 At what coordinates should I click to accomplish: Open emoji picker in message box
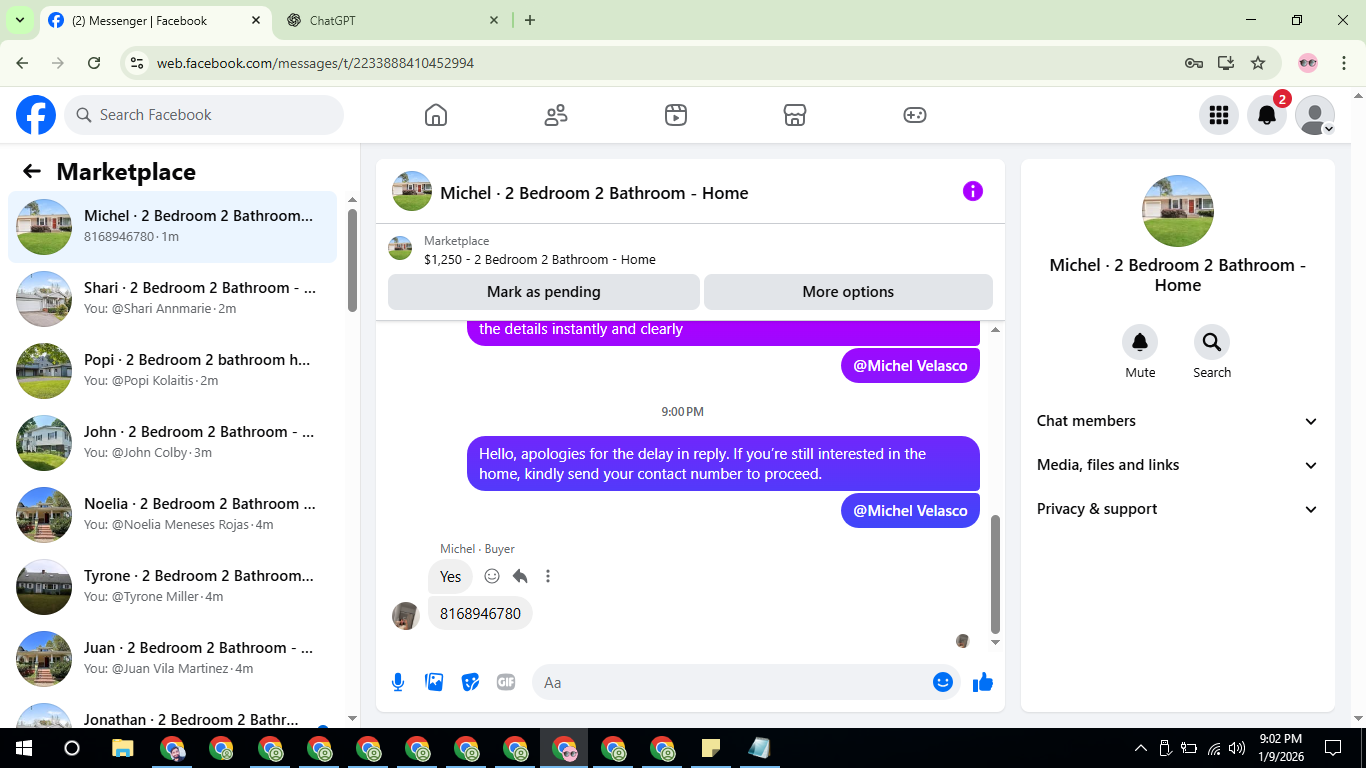(x=943, y=682)
